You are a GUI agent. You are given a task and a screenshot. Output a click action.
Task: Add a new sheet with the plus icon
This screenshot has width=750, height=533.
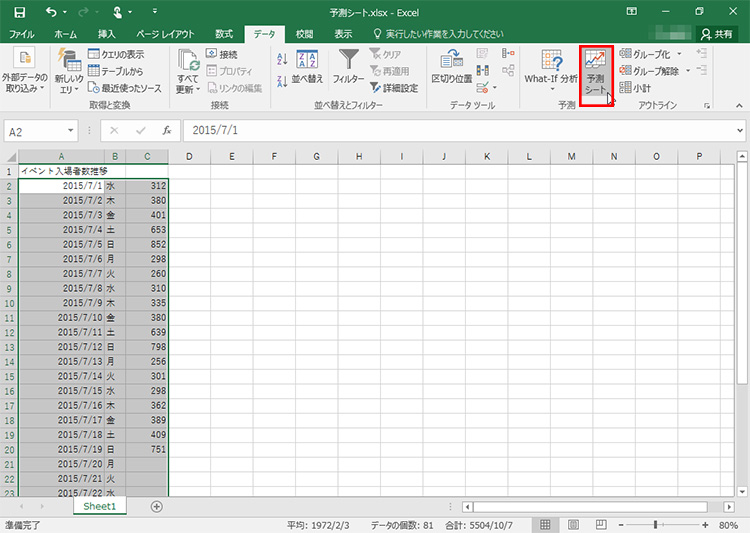coord(156,507)
